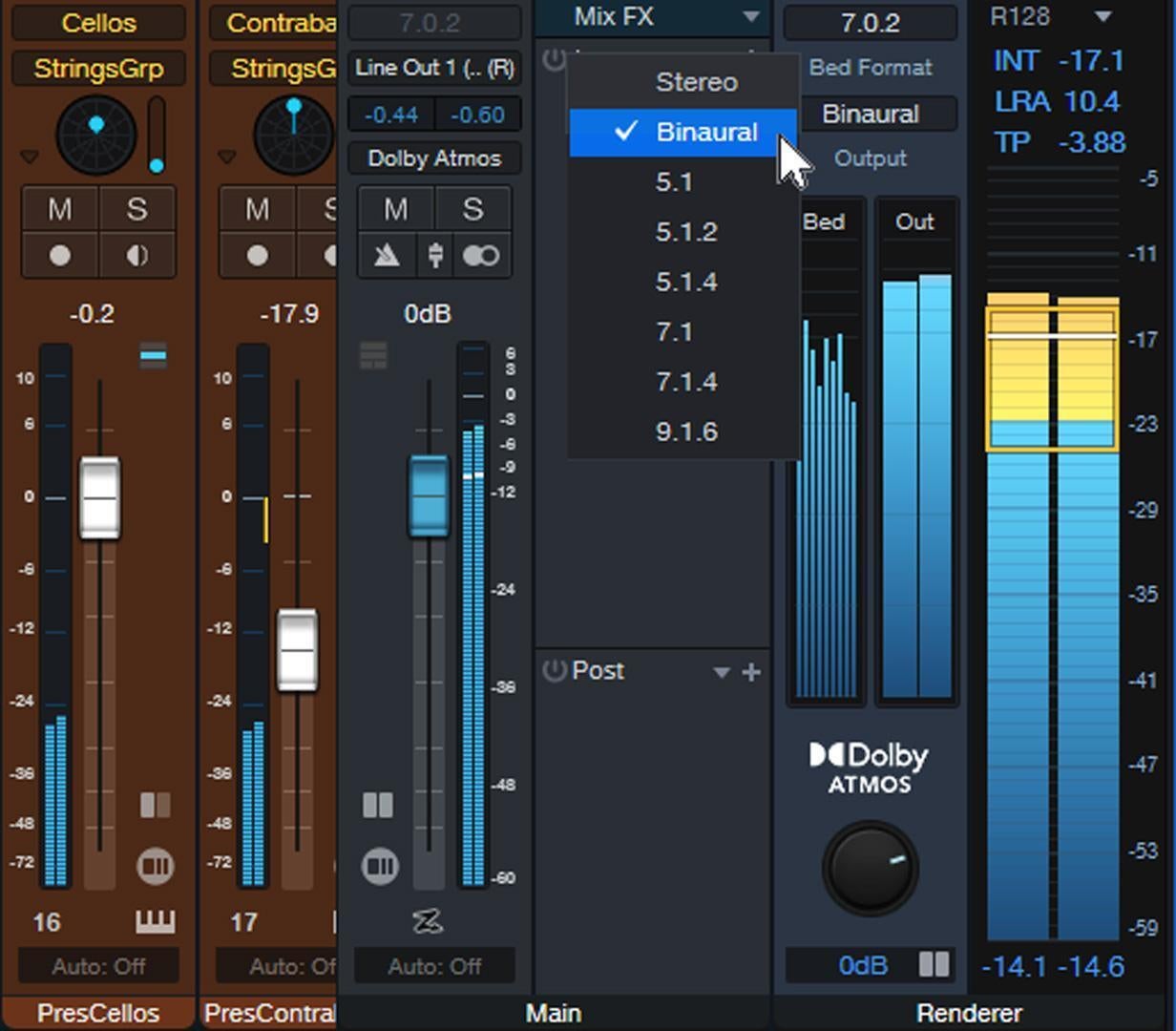Enable the metronome icon on the Main channel
This screenshot has height=1031, width=1176.
point(387,255)
